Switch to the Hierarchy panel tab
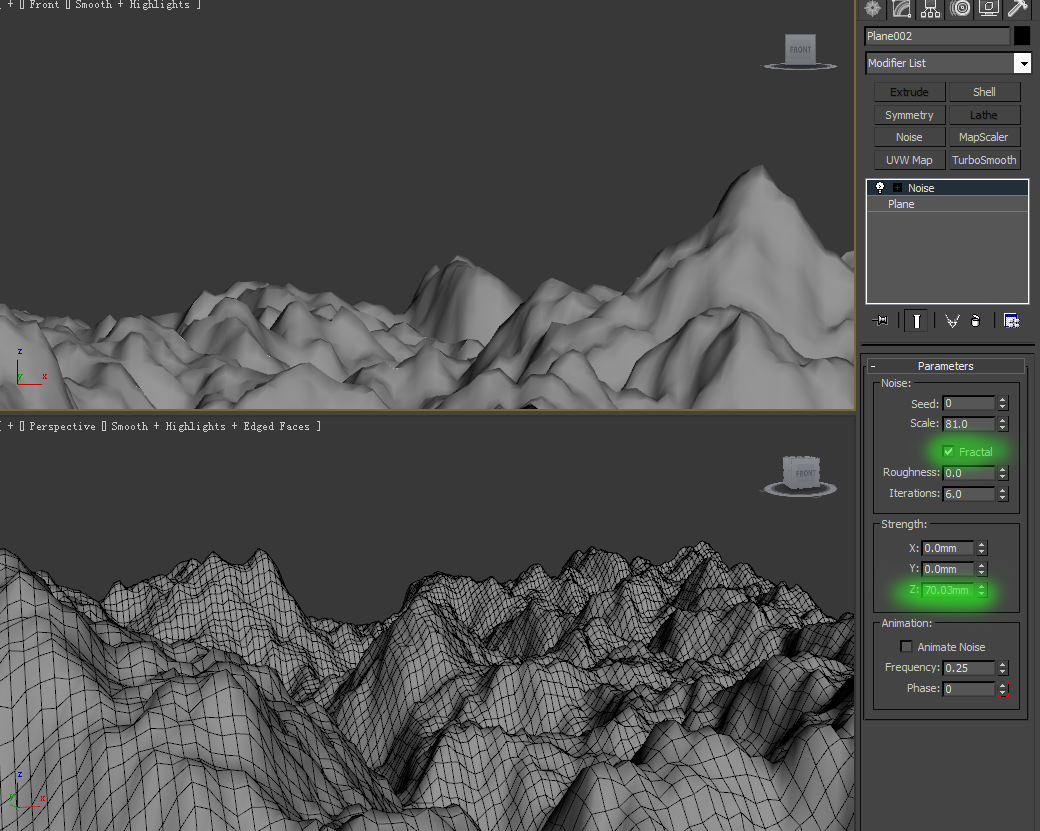The height and width of the screenshot is (831, 1040). point(931,9)
